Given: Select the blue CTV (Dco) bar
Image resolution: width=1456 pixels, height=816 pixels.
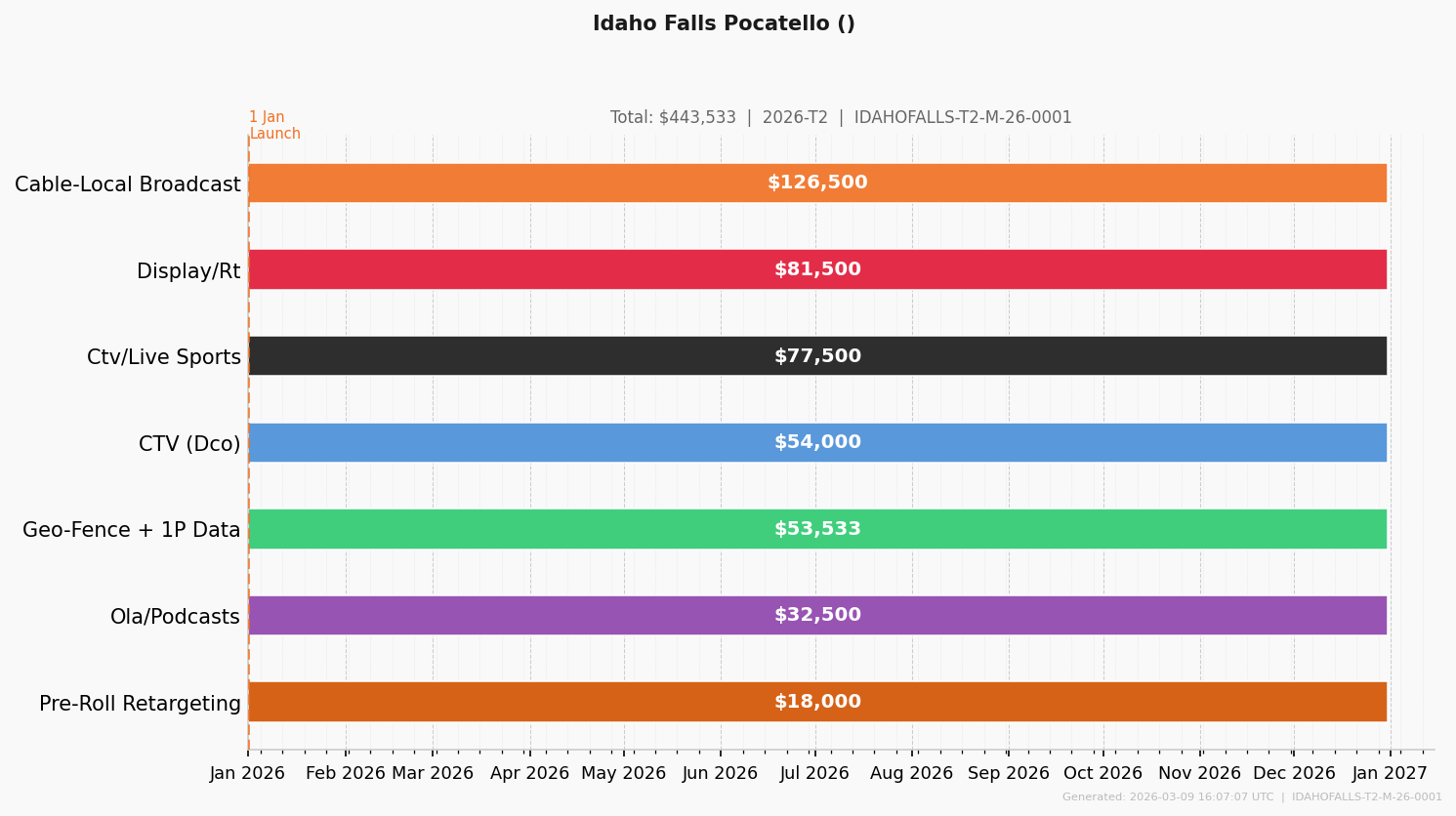Looking at the screenshot, I should [x=817, y=442].
